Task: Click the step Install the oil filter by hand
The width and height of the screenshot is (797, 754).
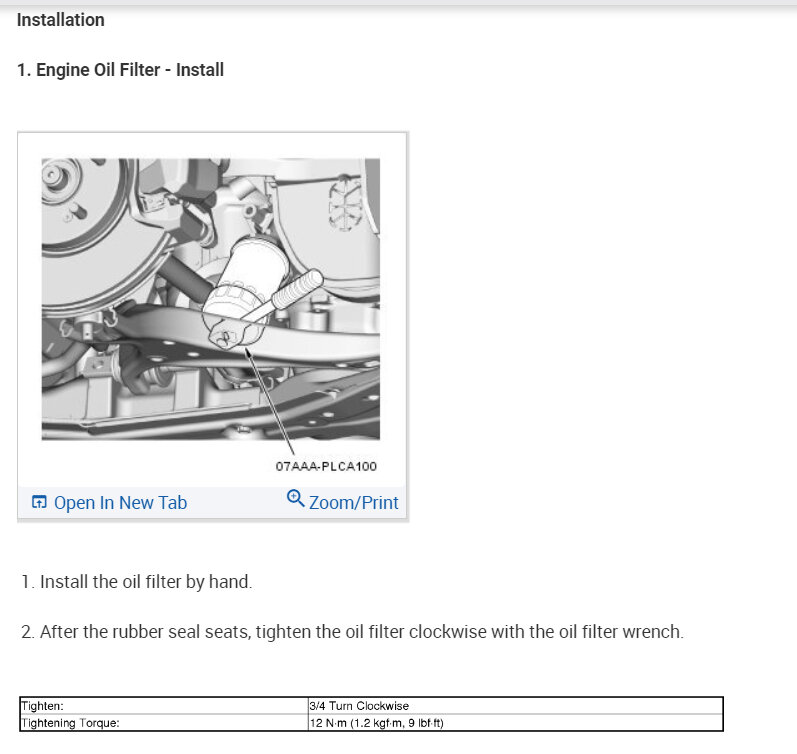Action: pos(137,582)
